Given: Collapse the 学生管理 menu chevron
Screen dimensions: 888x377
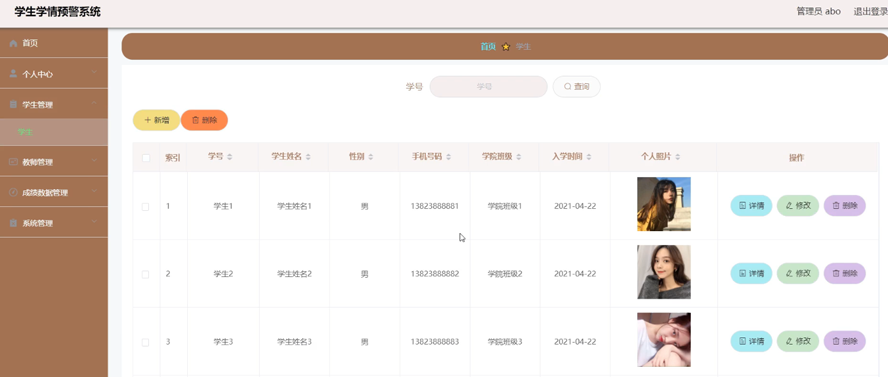Looking at the screenshot, I should [x=94, y=103].
